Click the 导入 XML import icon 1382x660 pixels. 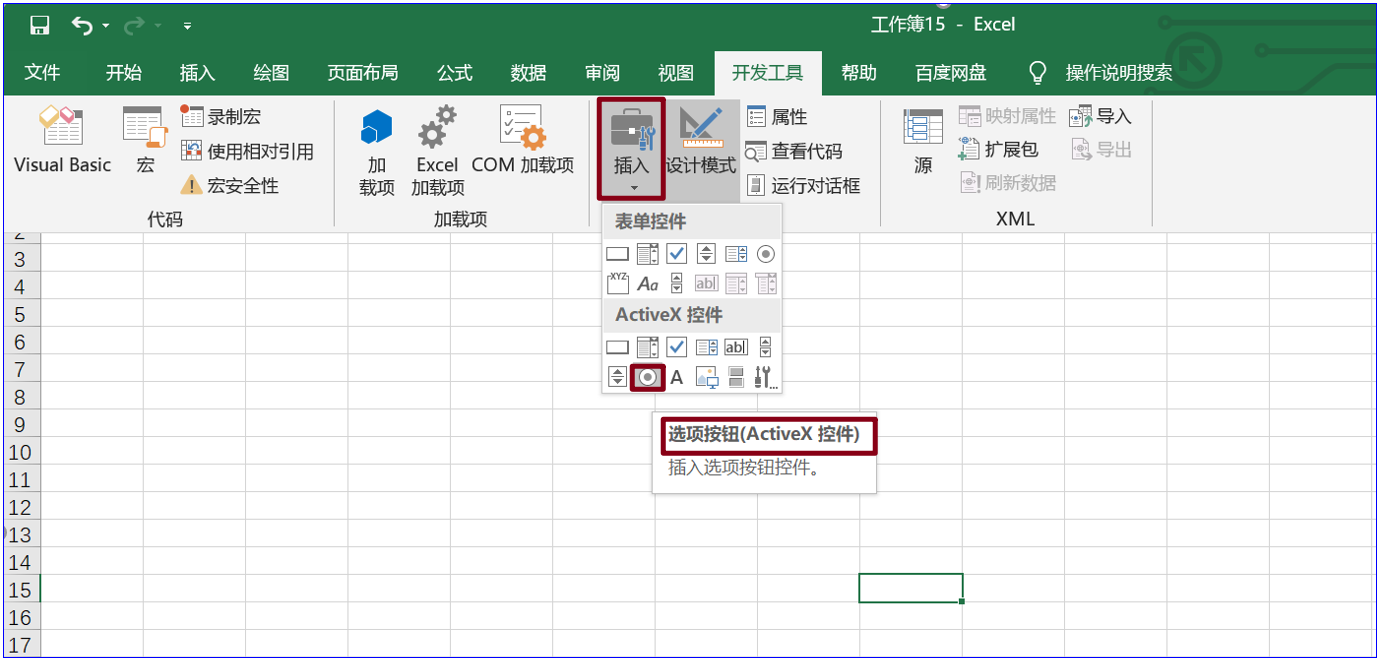coord(1100,116)
